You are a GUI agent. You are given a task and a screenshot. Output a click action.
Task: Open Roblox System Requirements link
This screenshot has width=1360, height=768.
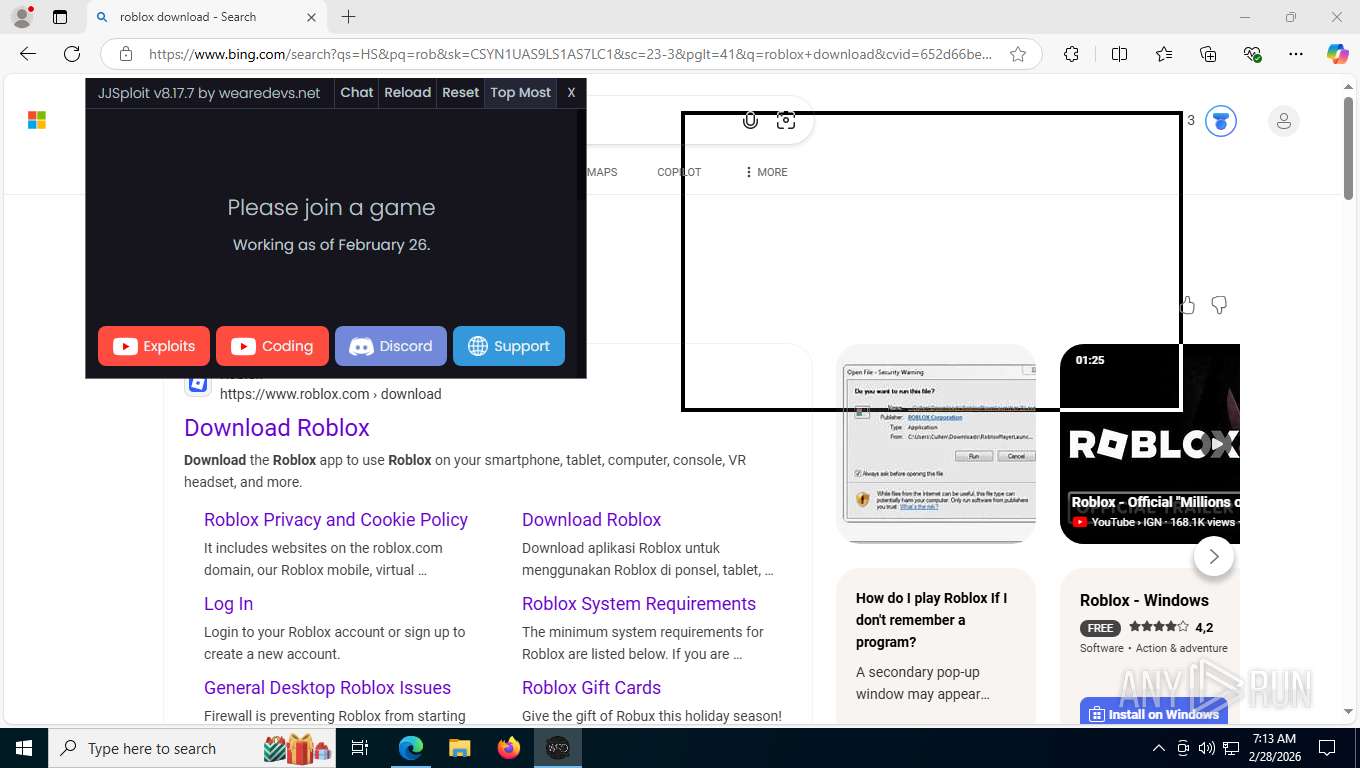[x=639, y=603]
